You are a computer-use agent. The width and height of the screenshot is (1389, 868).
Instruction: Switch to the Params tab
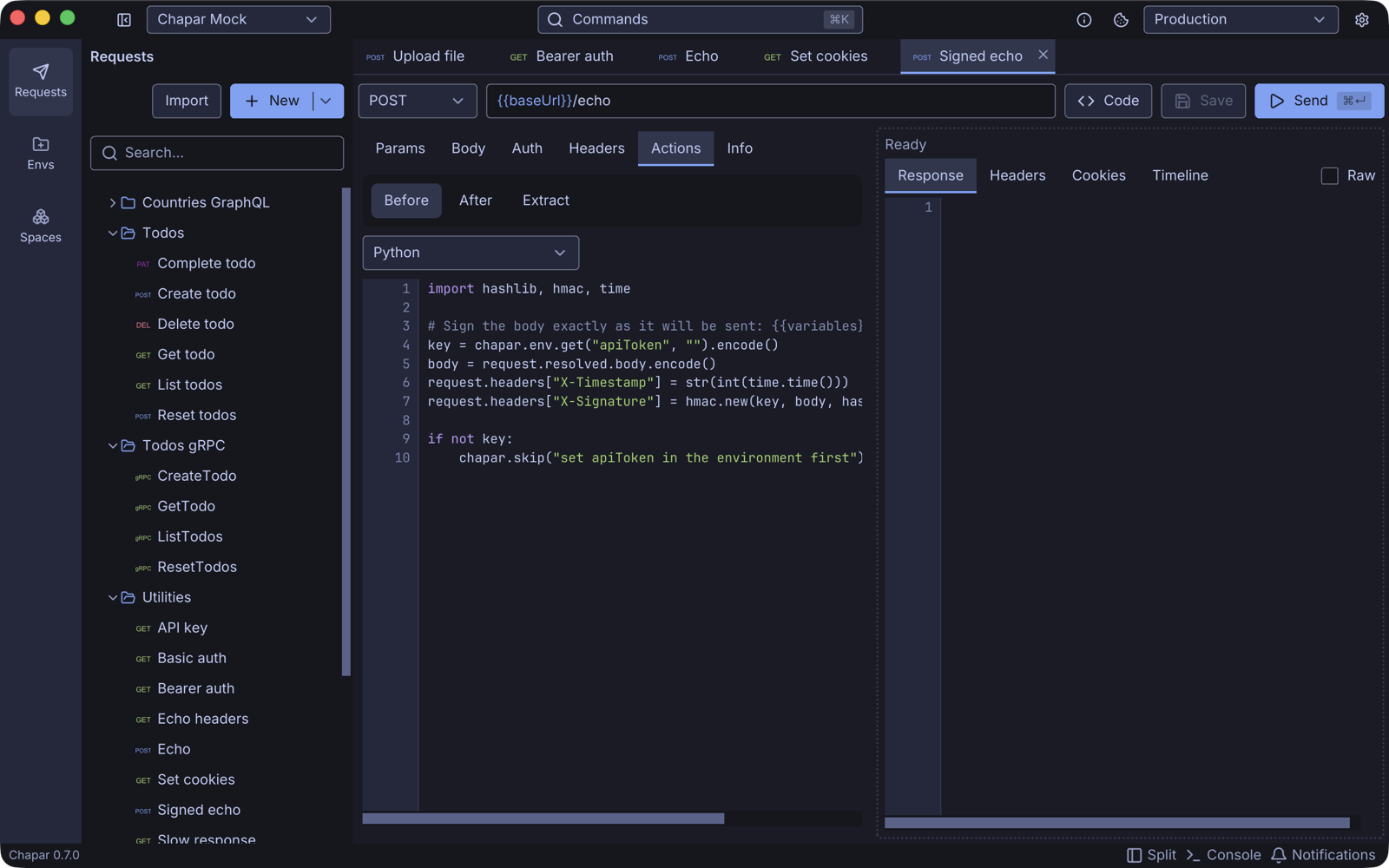[400, 148]
